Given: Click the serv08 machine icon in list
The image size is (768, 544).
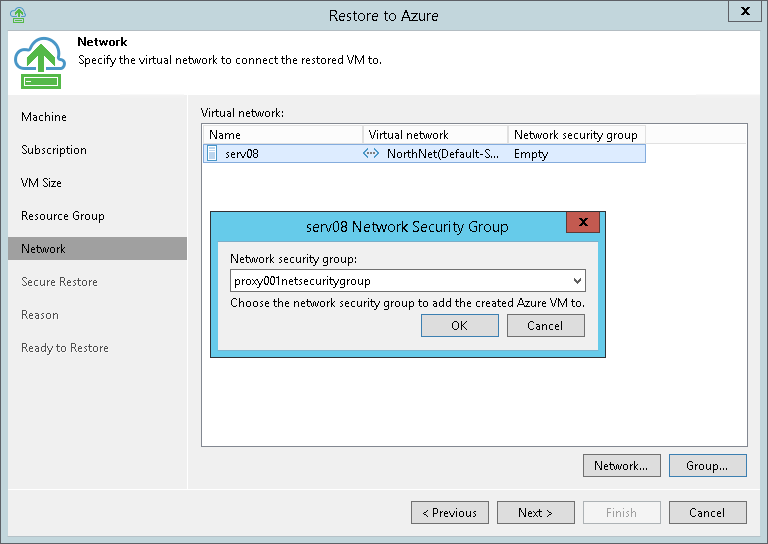Looking at the screenshot, I should click(212, 153).
